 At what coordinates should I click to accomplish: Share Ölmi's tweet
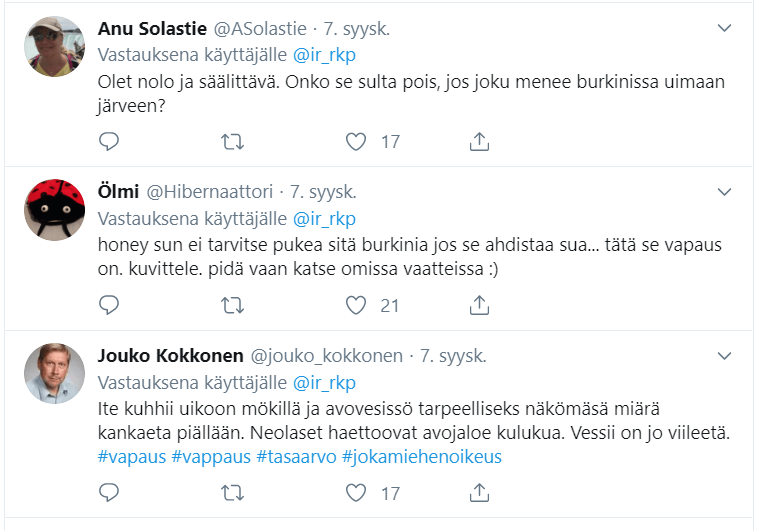[479, 304]
